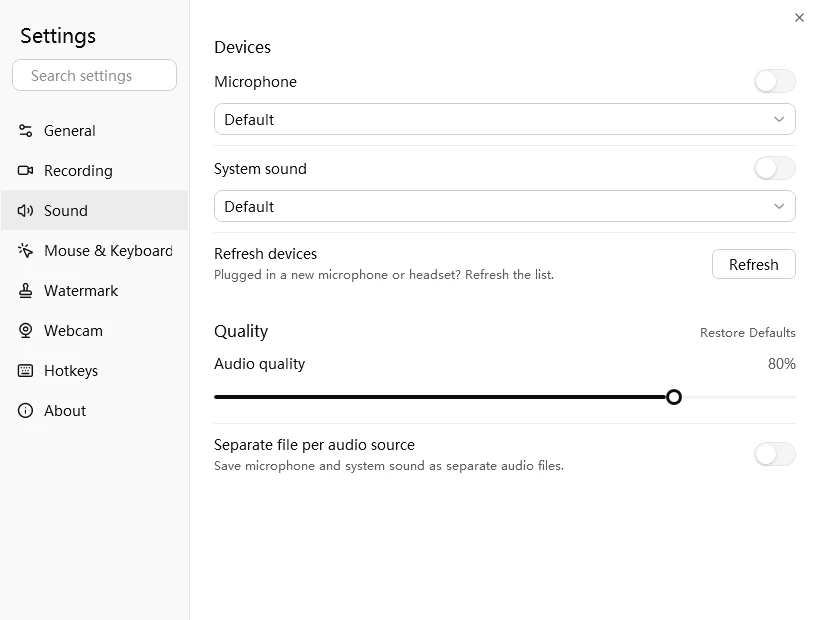Click the Recording camera icon
Screen dimensions: 820x620
(25, 170)
